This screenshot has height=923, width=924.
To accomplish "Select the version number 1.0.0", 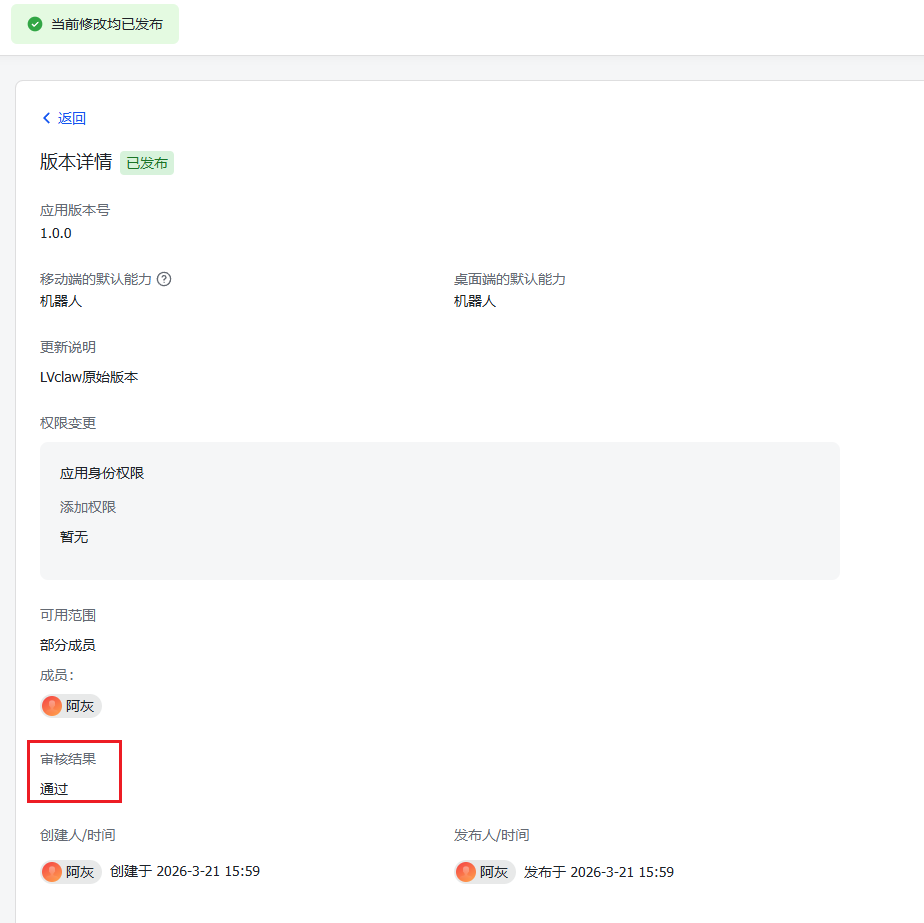I will (56, 233).
